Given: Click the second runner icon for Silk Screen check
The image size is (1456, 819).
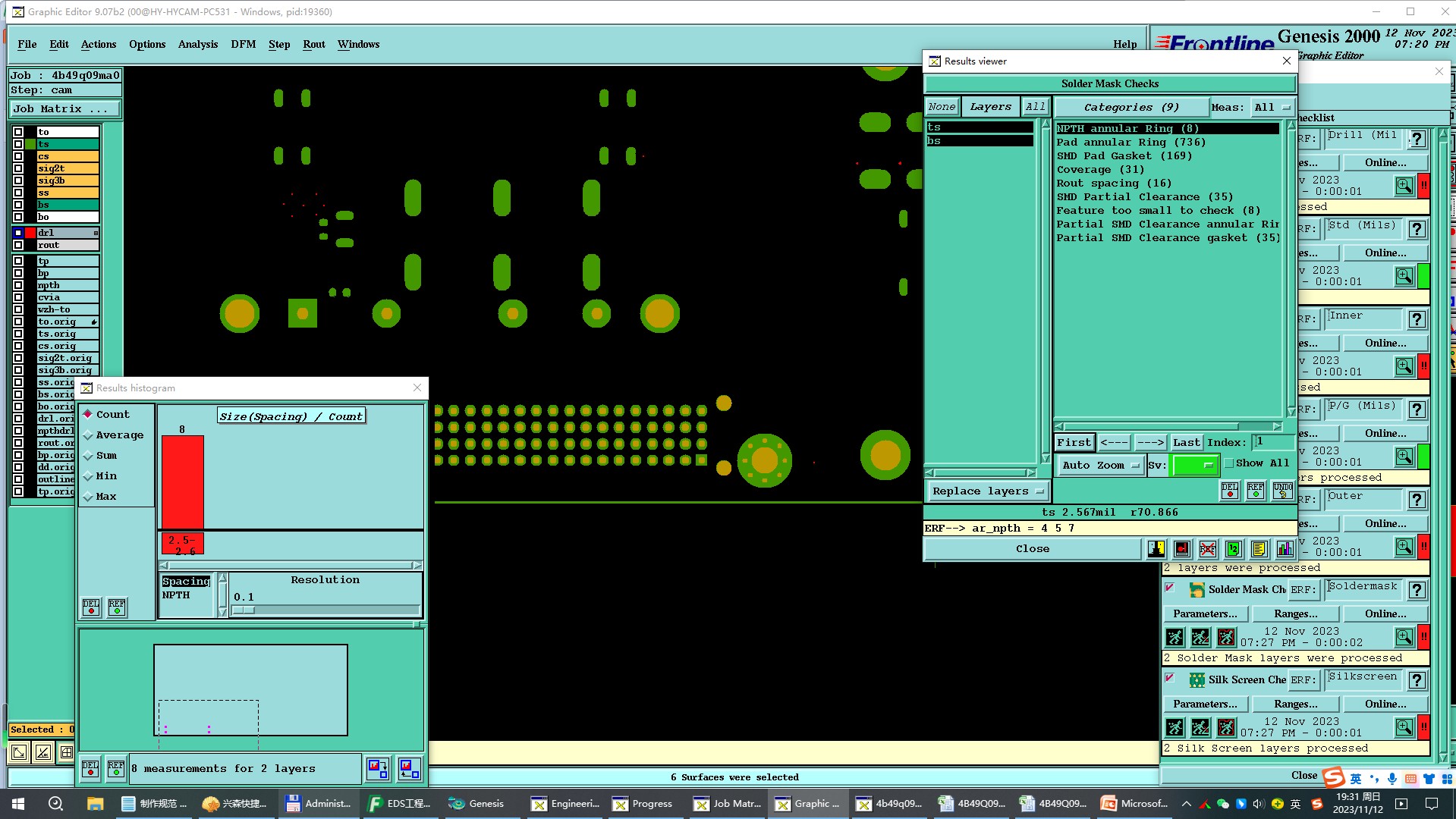Looking at the screenshot, I should pos(1200,727).
